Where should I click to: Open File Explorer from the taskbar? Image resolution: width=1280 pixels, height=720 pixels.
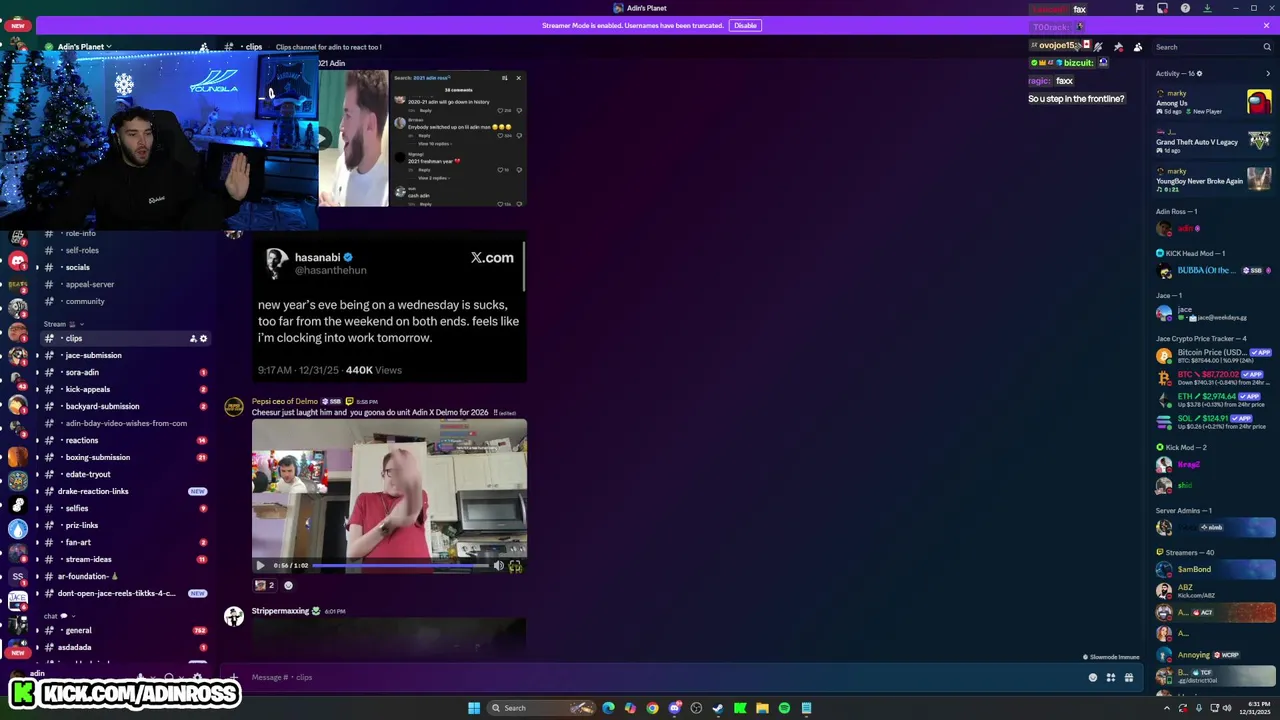pos(762,708)
